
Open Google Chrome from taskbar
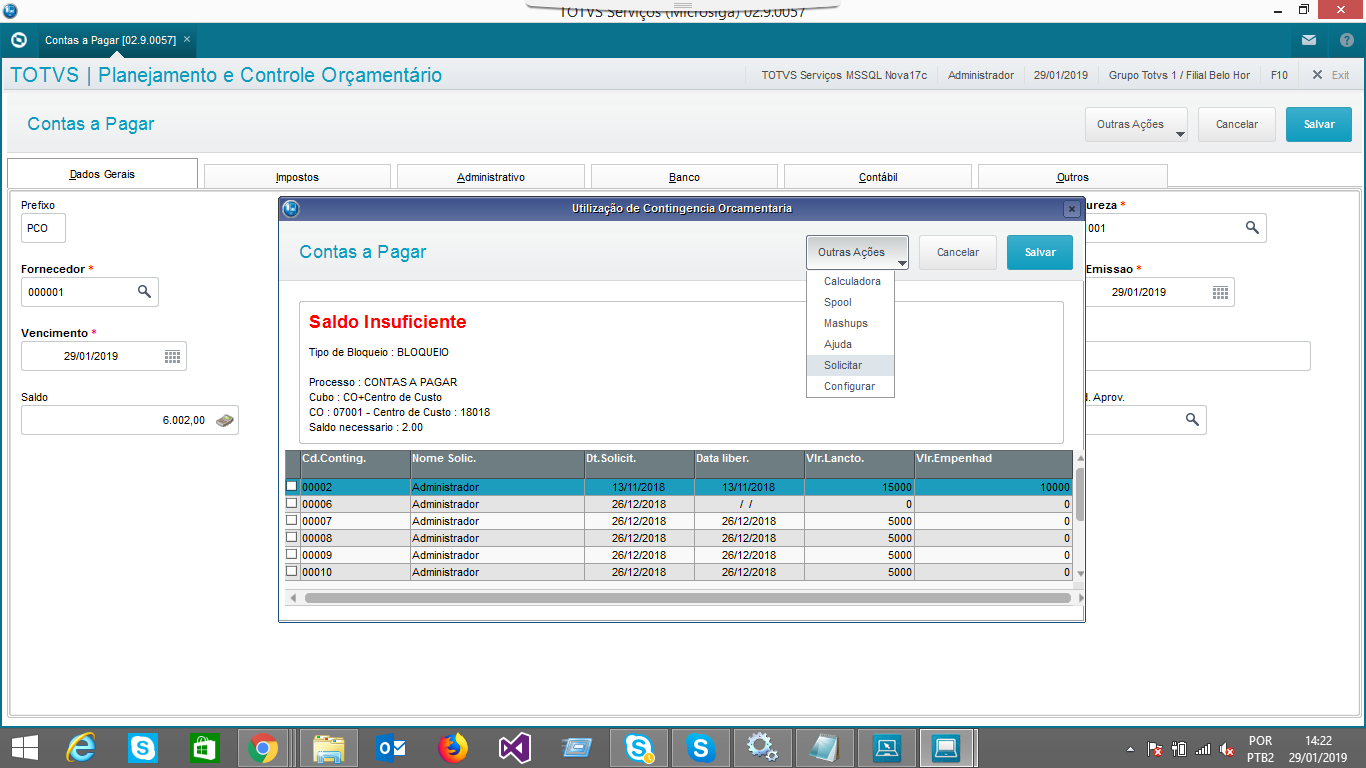pyautogui.click(x=263, y=748)
